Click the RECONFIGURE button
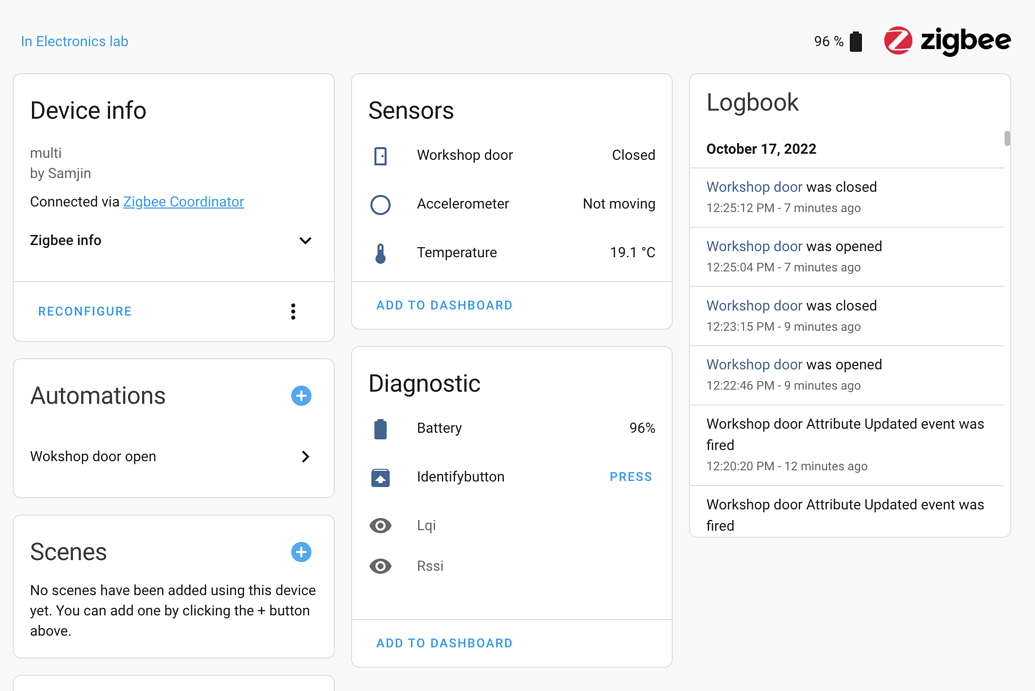Viewport: 1035px width, 691px height. (x=84, y=311)
